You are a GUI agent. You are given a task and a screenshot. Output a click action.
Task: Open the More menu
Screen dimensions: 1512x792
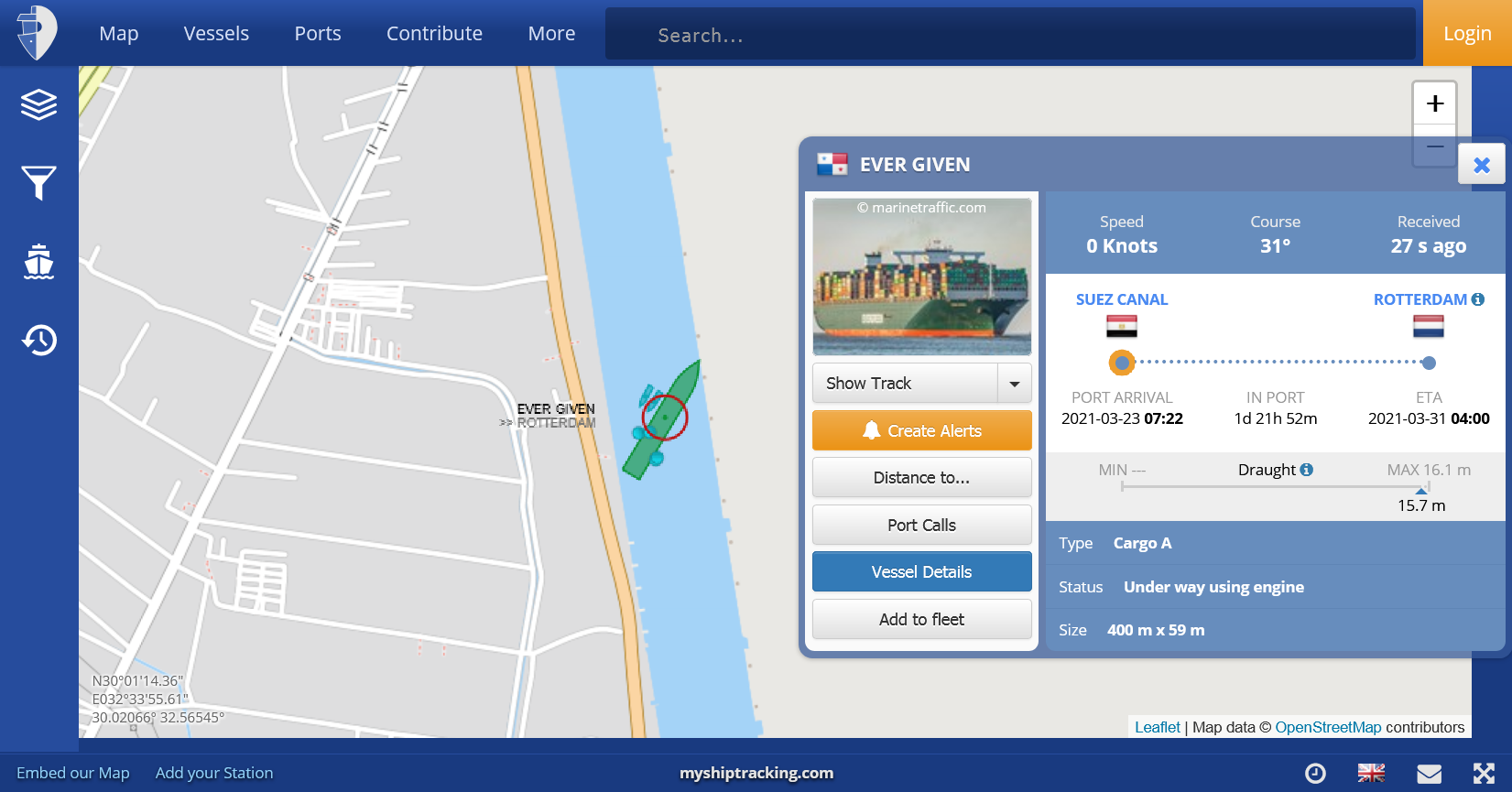coord(552,34)
